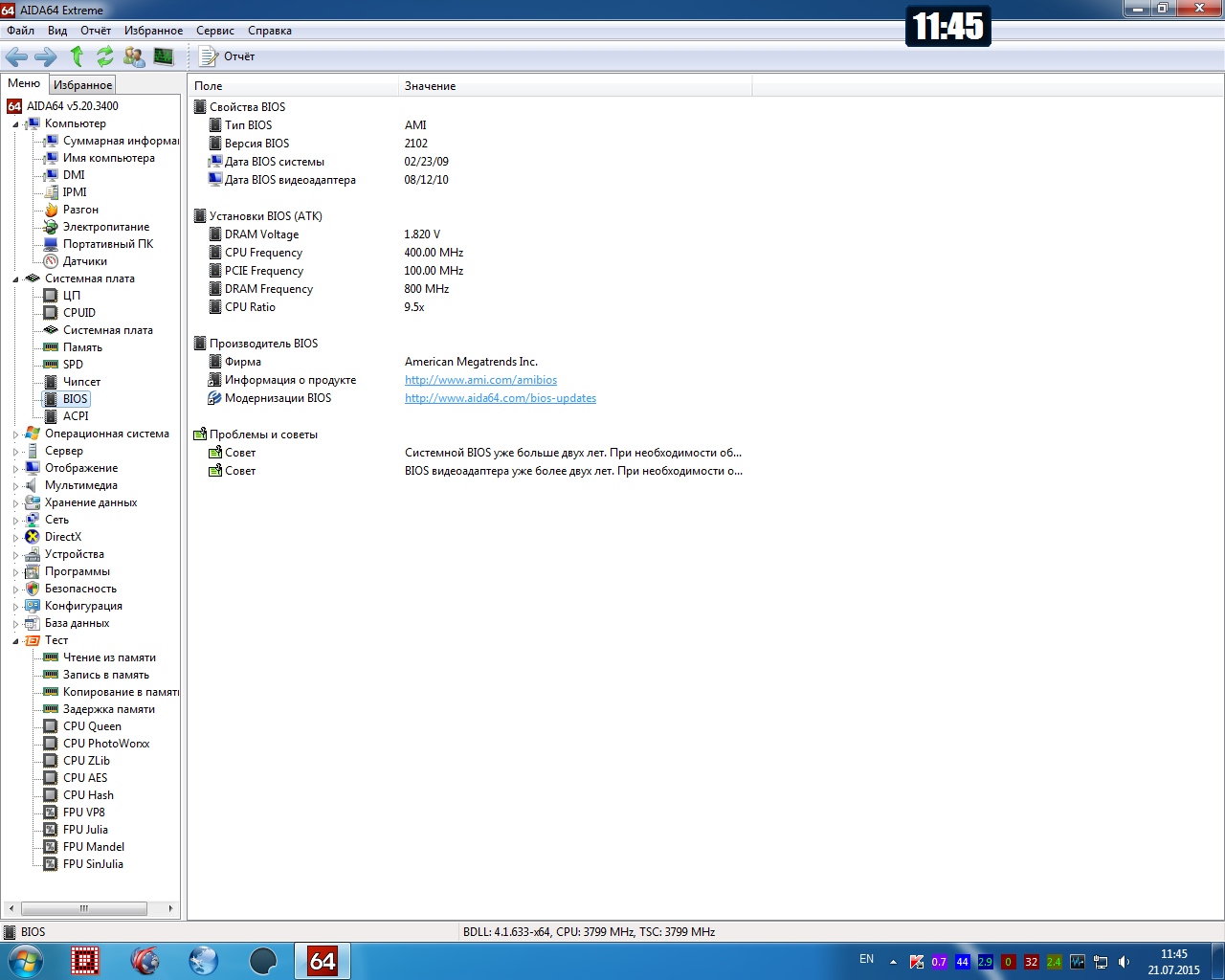1225x980 pixels.
Task: Click the two-people icon in the toolbar
Action: tap(134, 56)
